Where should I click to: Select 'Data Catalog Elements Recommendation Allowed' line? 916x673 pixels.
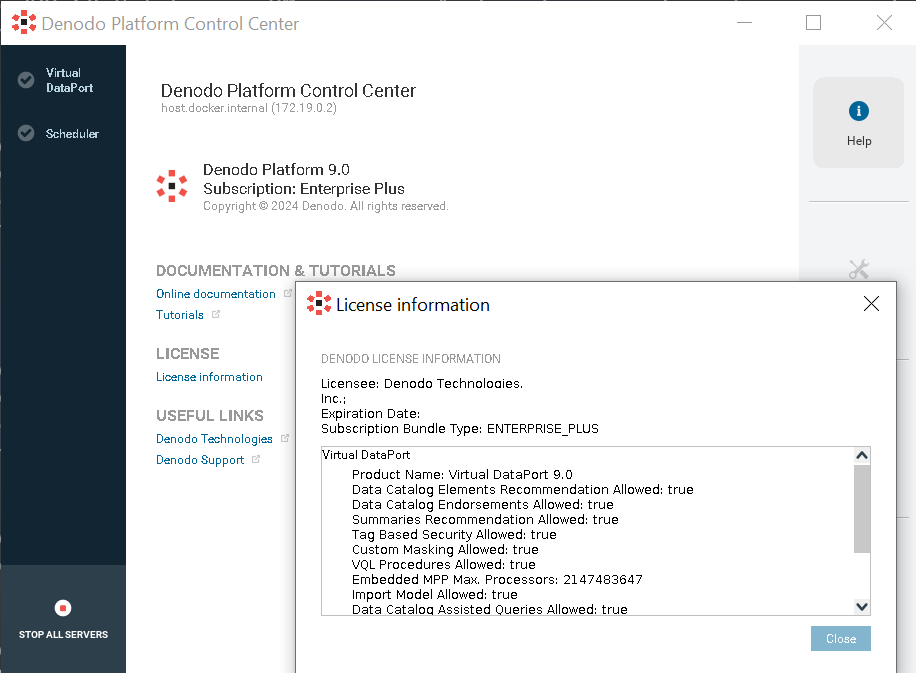click(523, 490)
